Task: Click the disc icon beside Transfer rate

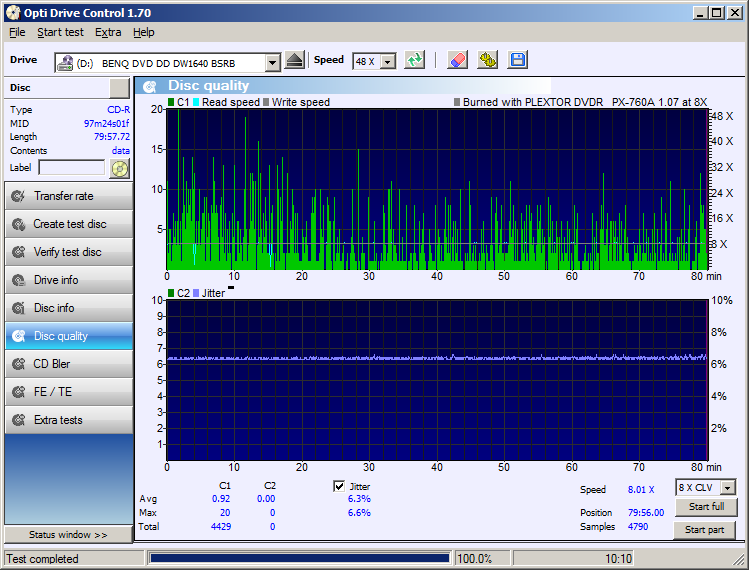Action: (x=18, y=196)
